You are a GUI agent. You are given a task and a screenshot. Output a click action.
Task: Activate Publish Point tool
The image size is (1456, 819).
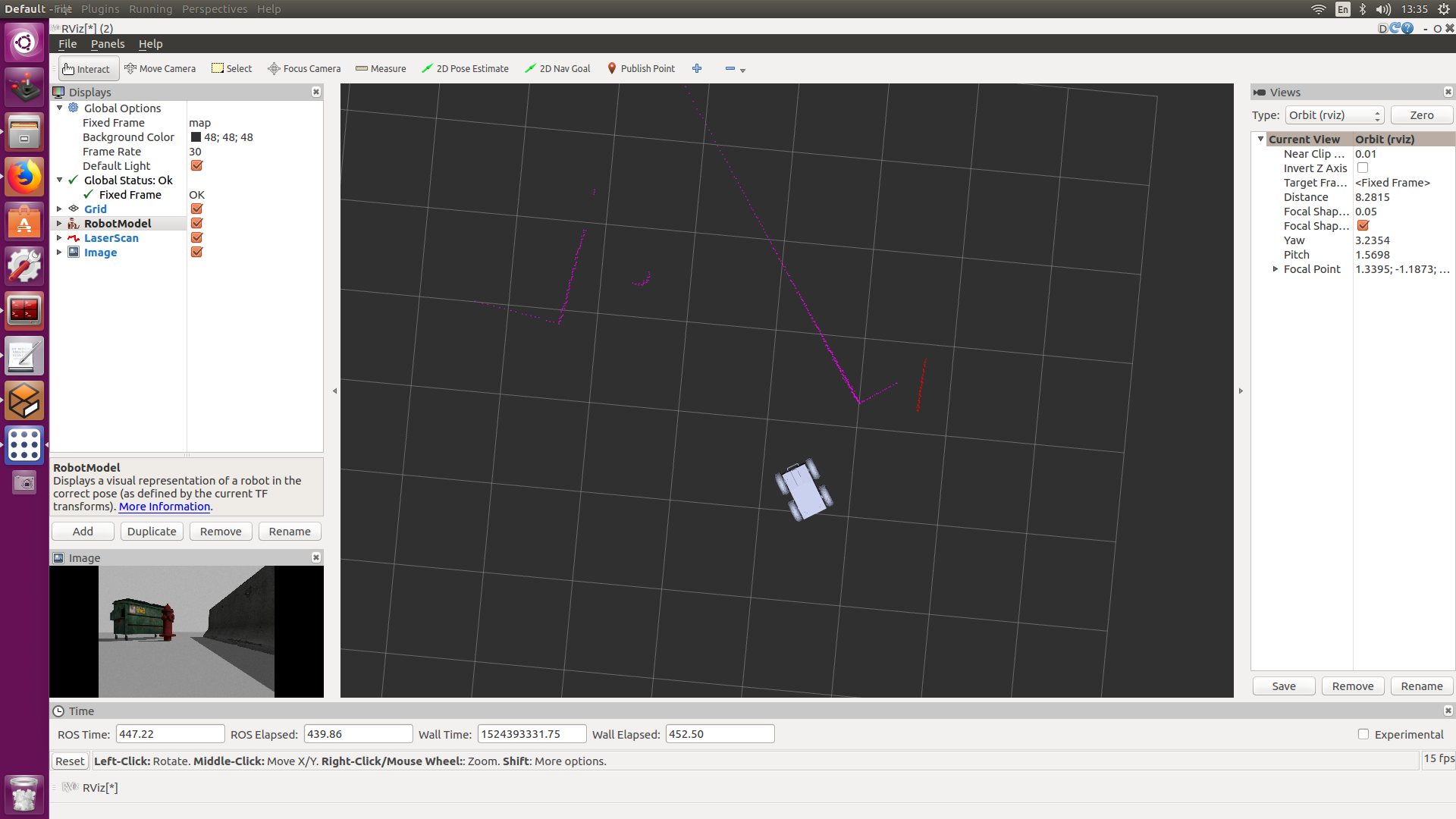pyautogui.click(x=641, y=68)
